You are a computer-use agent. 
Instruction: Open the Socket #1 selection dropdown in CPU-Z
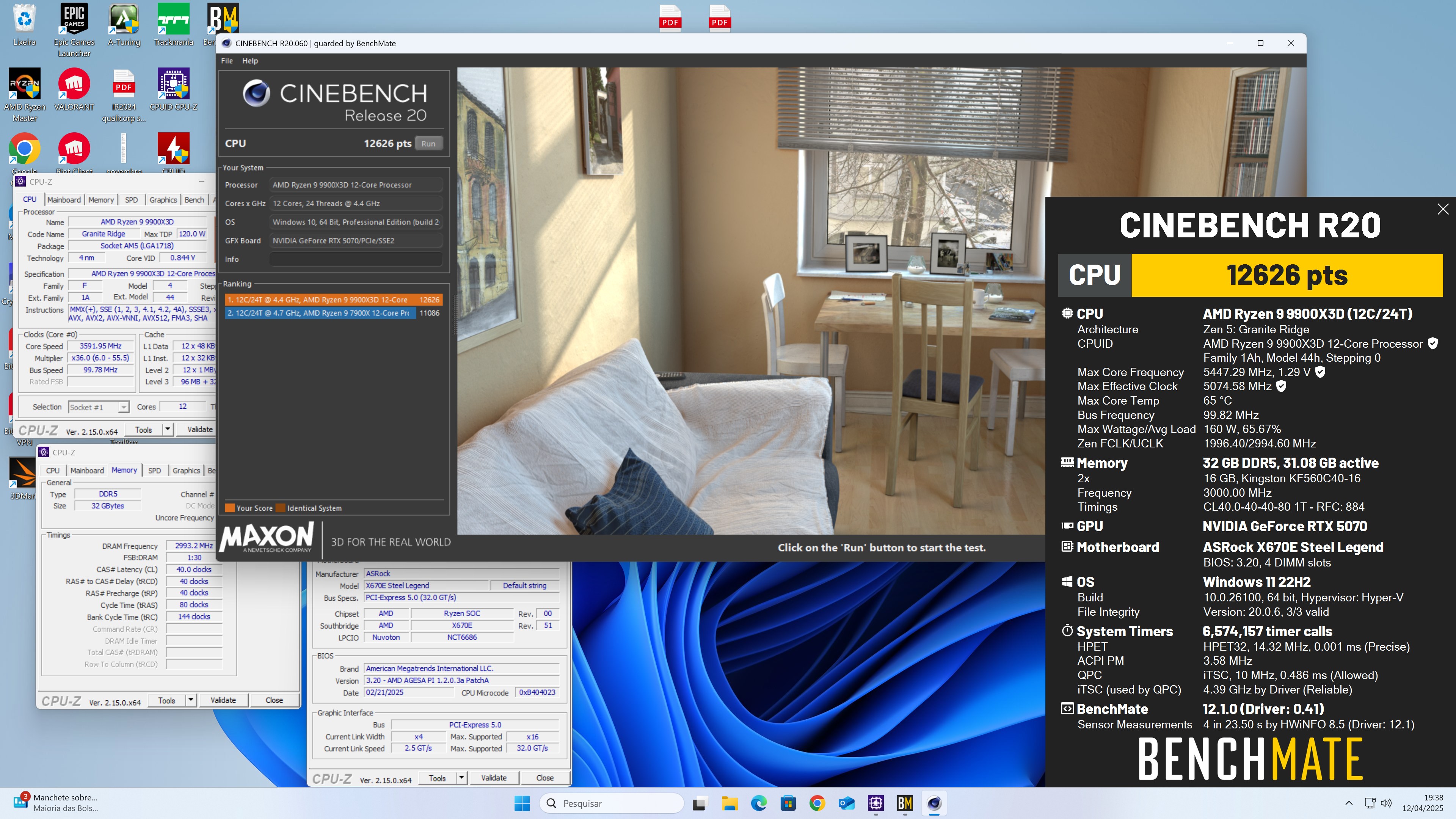(x=98, y=407)
